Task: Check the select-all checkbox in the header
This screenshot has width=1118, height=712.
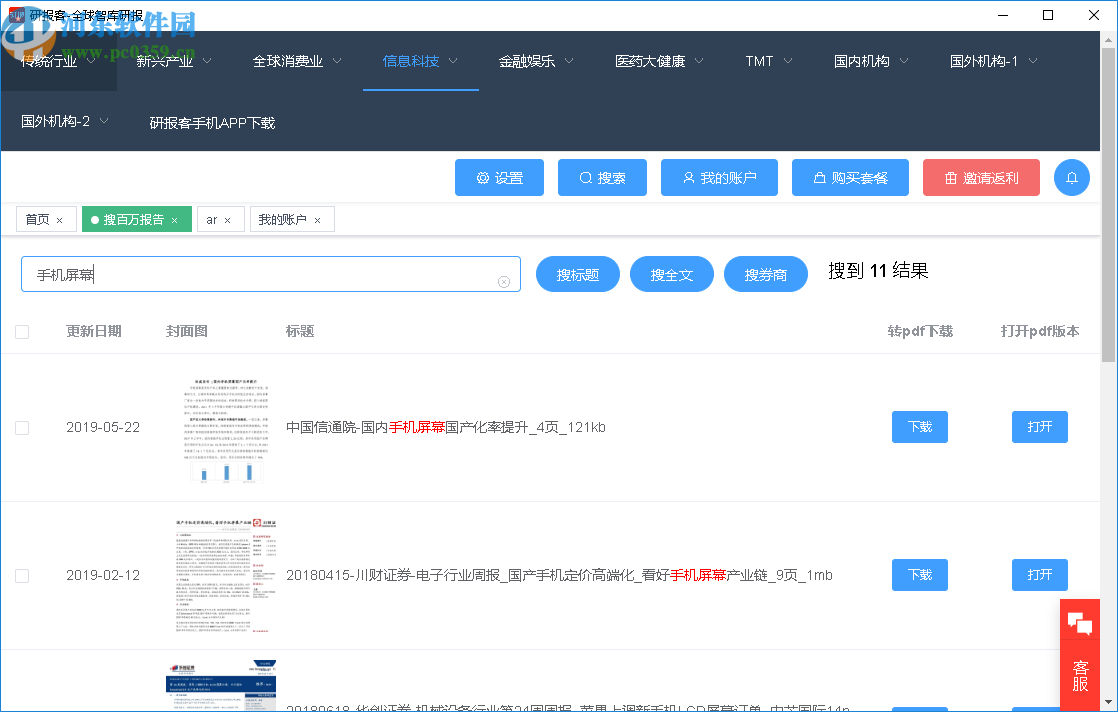Action: click(x=22, y=331)
